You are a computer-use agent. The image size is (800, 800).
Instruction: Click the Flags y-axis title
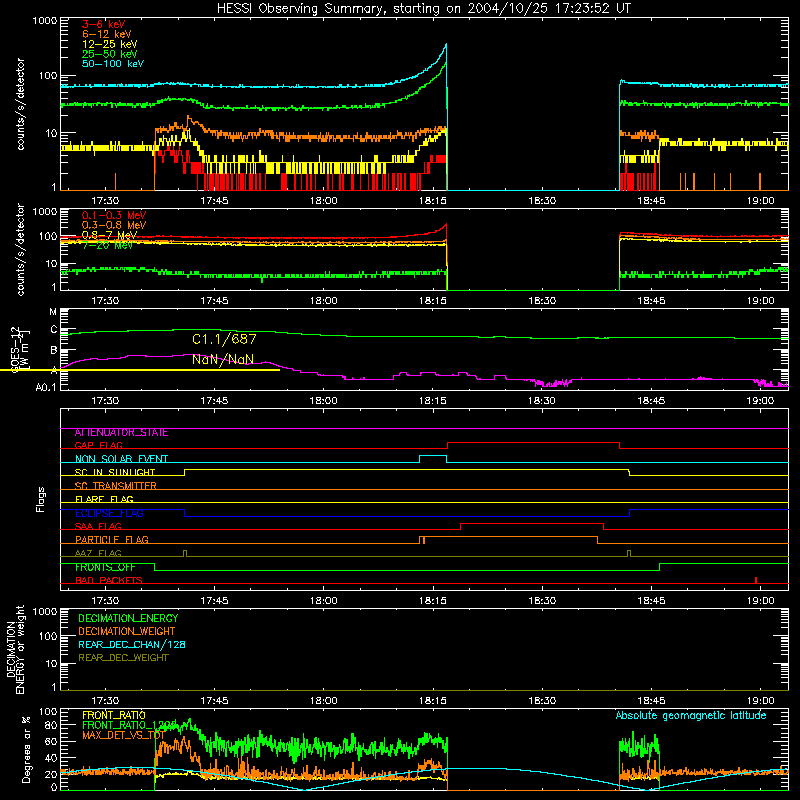[41, 499]
